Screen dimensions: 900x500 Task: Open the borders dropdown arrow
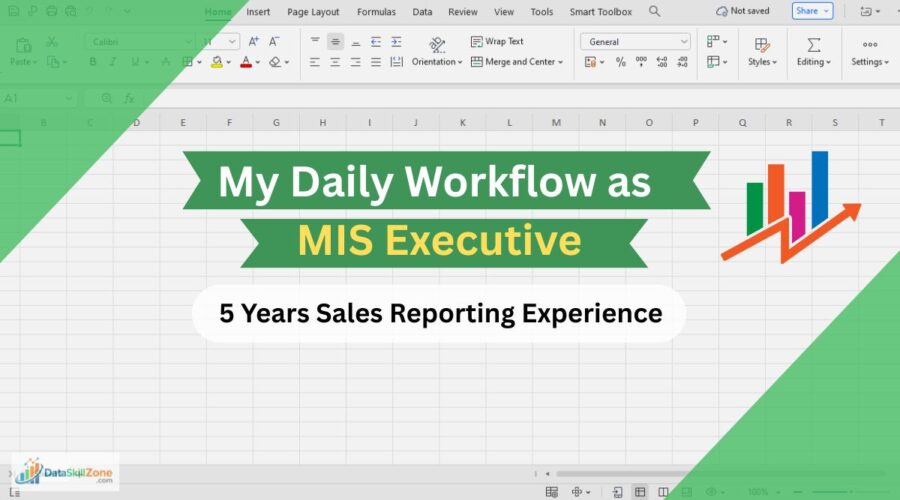(199, 62)
